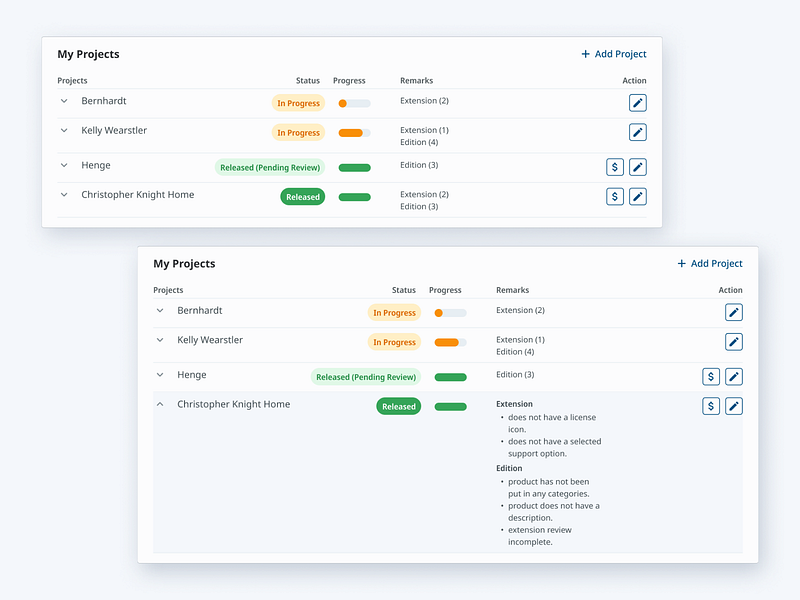Open Add Project in the top card
The height and width of the screenshot is (600, 800).
[613, 54]
